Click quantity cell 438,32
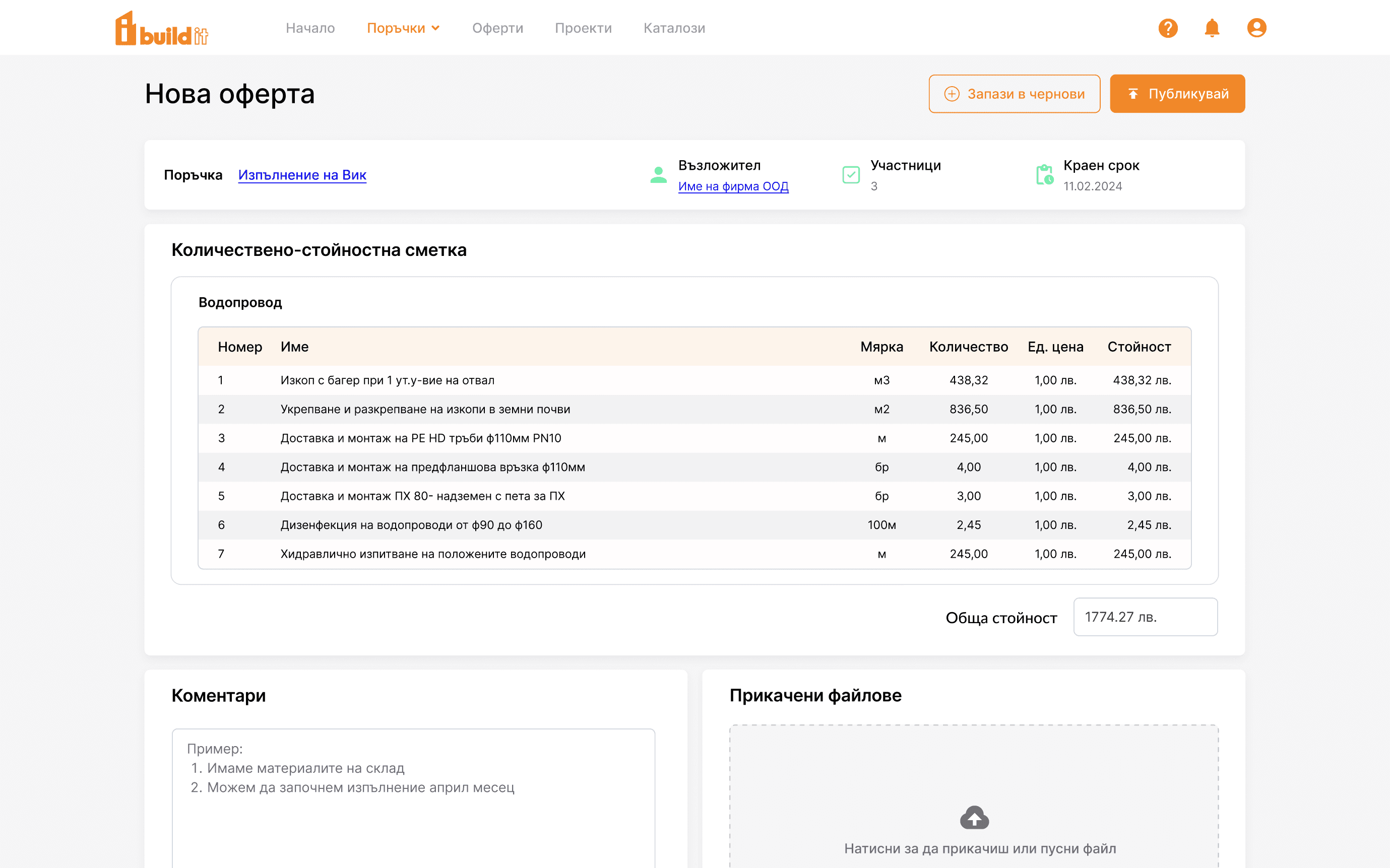This screenshot has height=868, width=1390. pos(969,381)
